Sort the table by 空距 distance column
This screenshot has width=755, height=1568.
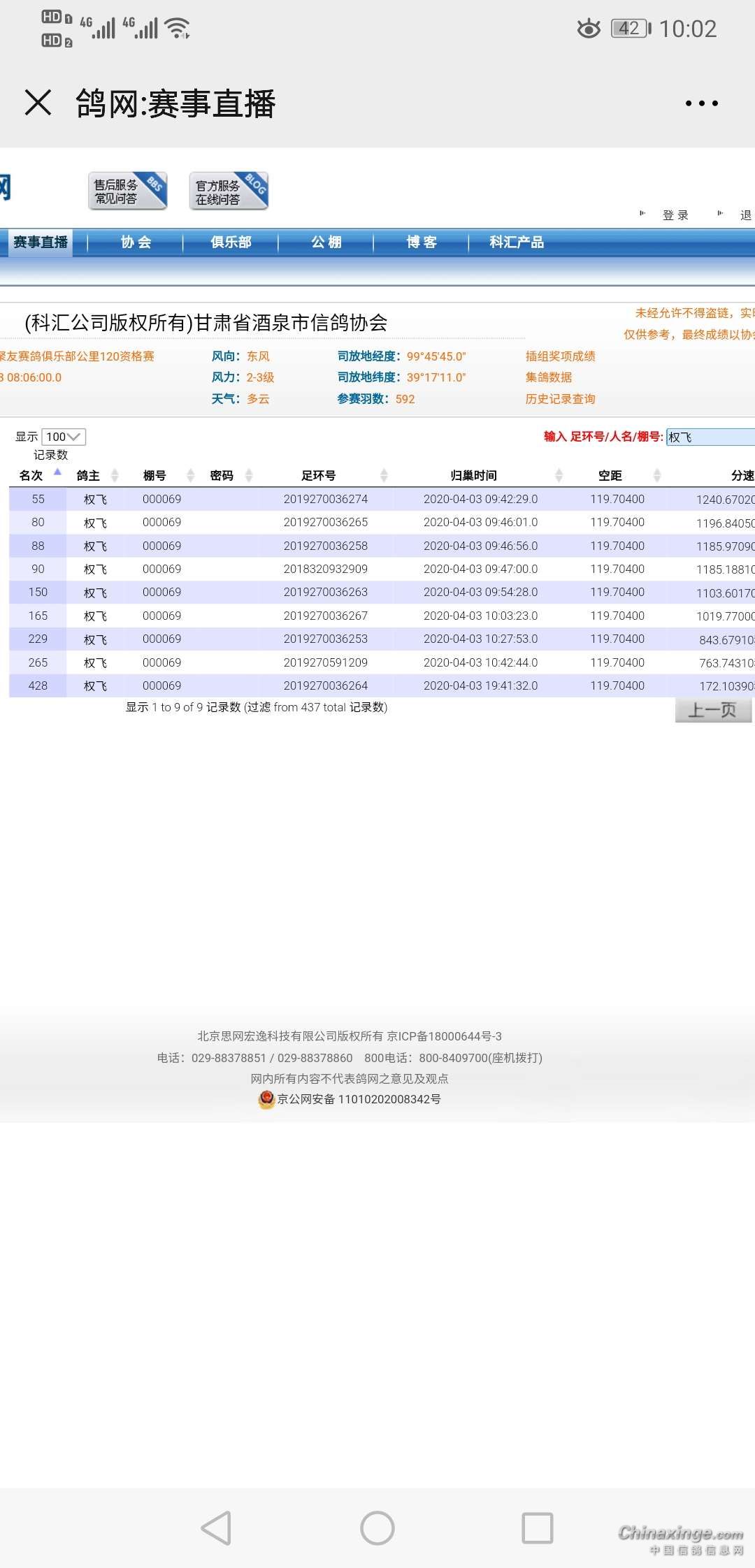610,476
